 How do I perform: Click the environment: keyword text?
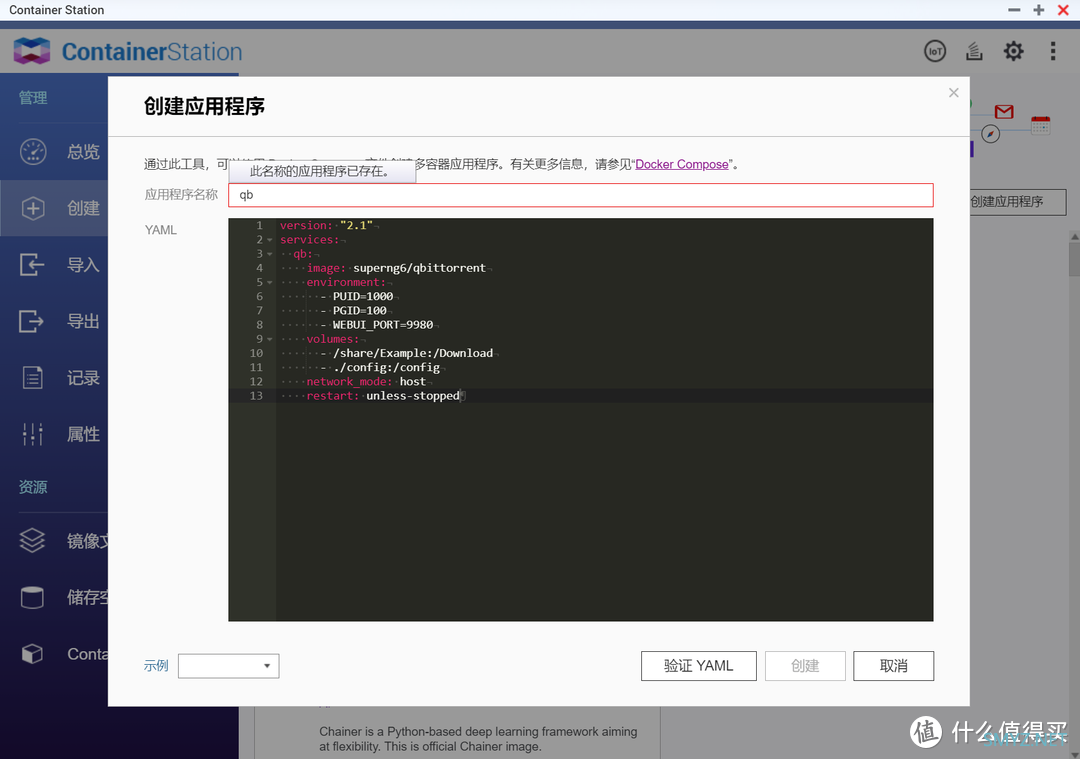pos(346,282)
